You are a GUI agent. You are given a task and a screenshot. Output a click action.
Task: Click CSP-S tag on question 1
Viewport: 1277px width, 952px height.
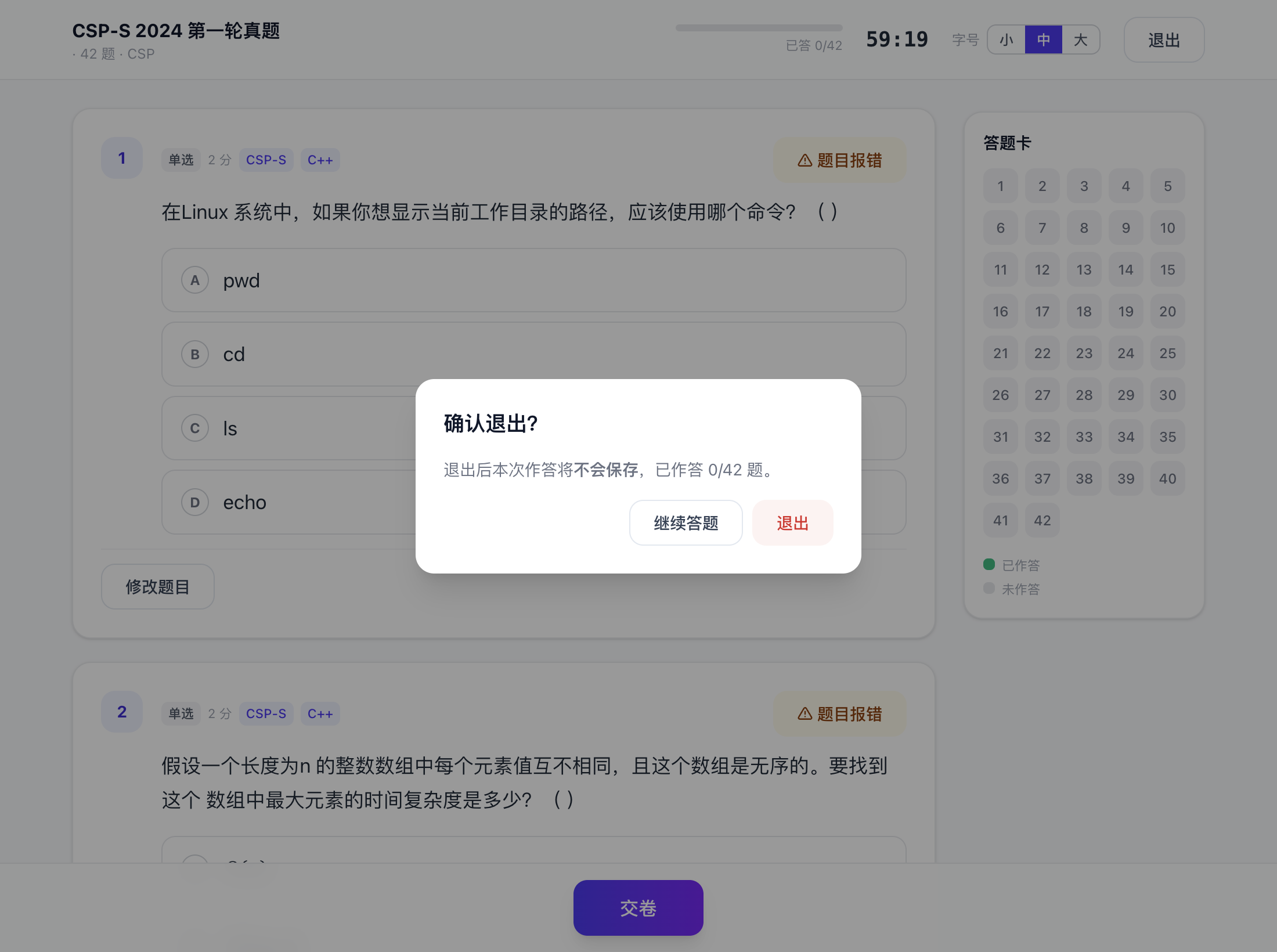point(266,160)
